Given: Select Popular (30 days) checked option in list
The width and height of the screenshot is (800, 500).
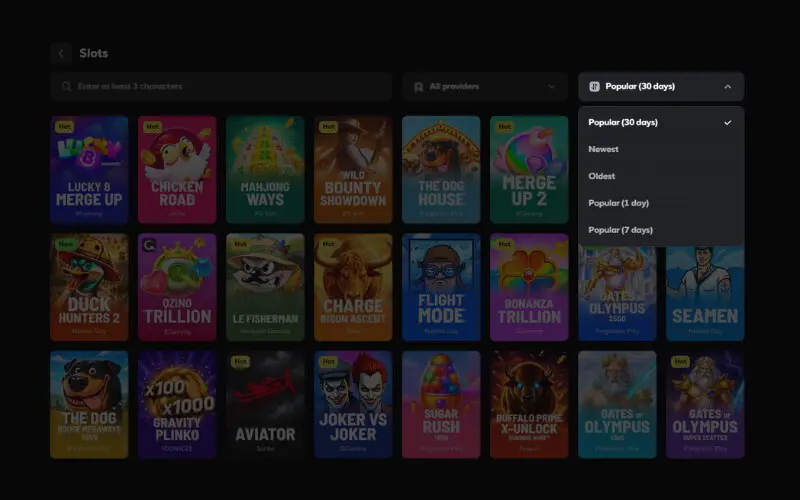Looking at the screenshot, I should pyautogui.click(x=661, y=122).
